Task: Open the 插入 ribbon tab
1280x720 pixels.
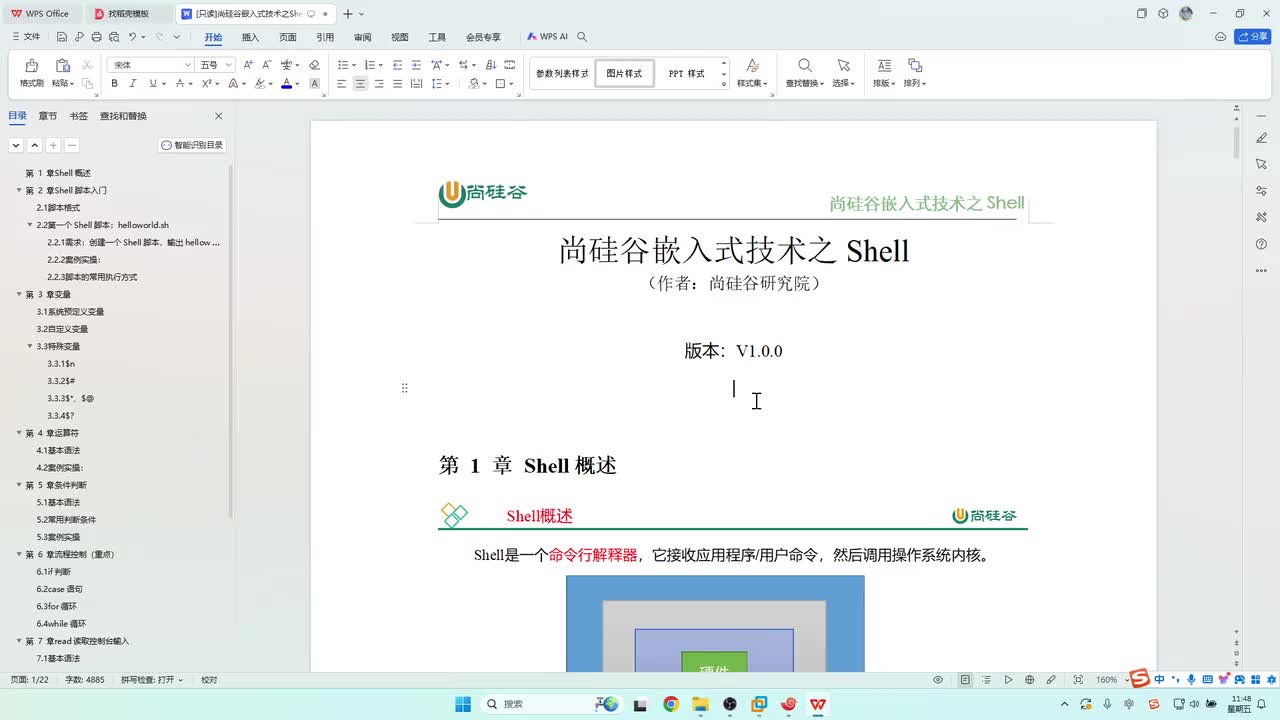Action: (250, 37)
